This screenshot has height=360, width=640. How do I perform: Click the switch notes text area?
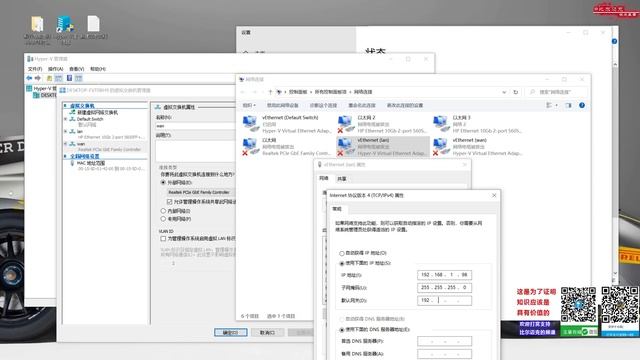click(195, 151)
